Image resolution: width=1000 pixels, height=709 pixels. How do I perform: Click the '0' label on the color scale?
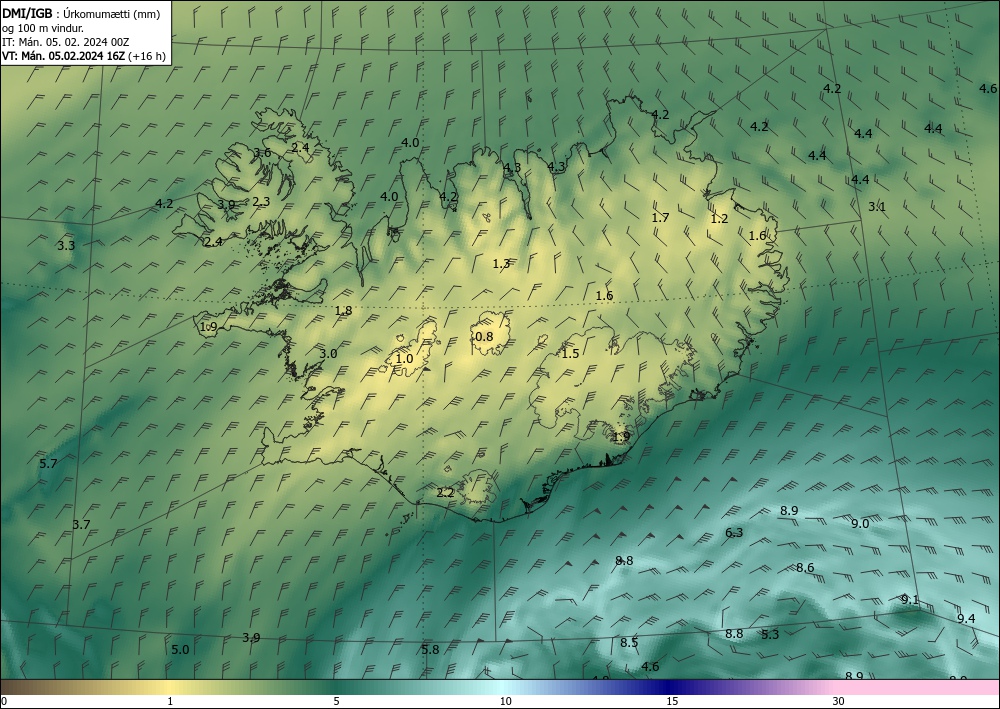4,702
